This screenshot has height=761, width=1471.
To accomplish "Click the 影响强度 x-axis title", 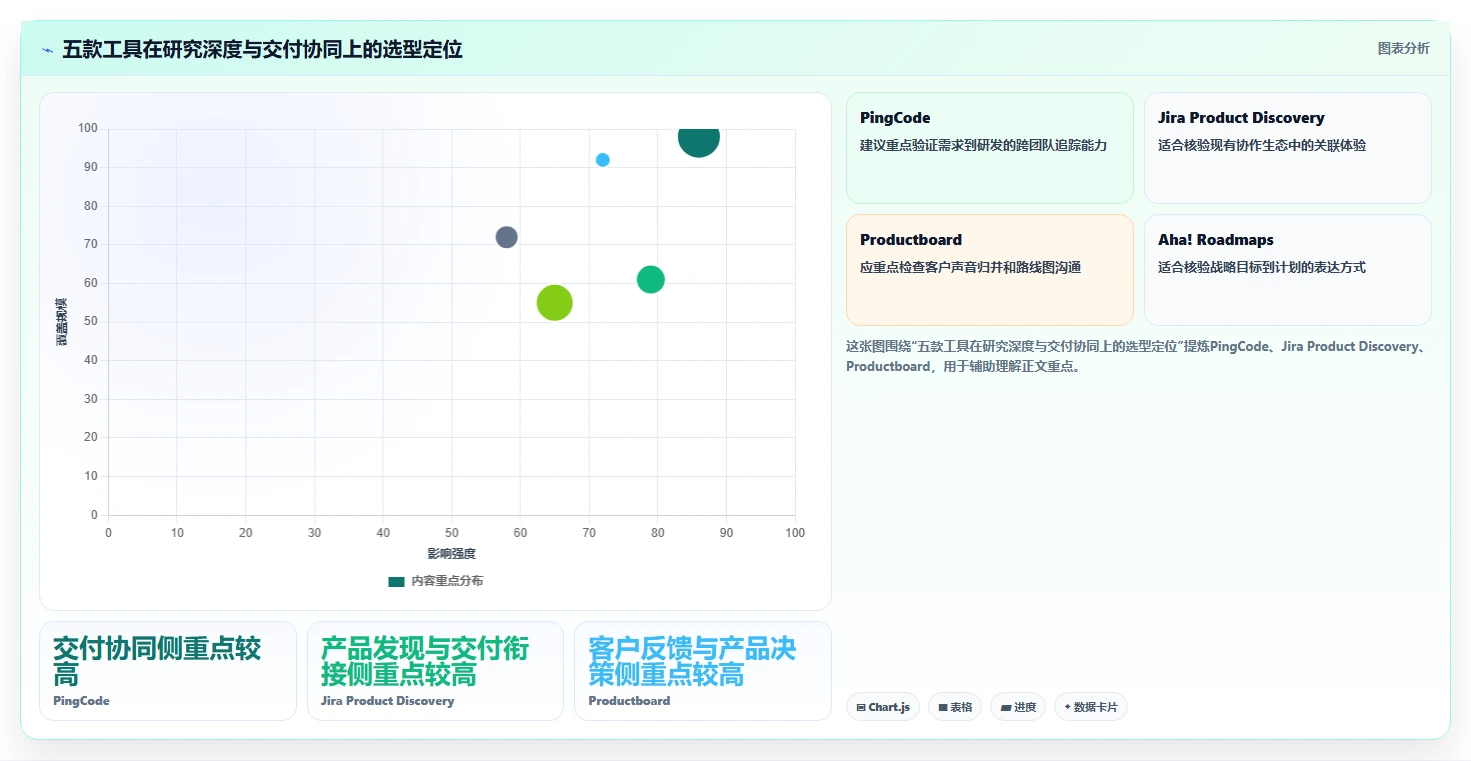I will (x=452, y=554).
